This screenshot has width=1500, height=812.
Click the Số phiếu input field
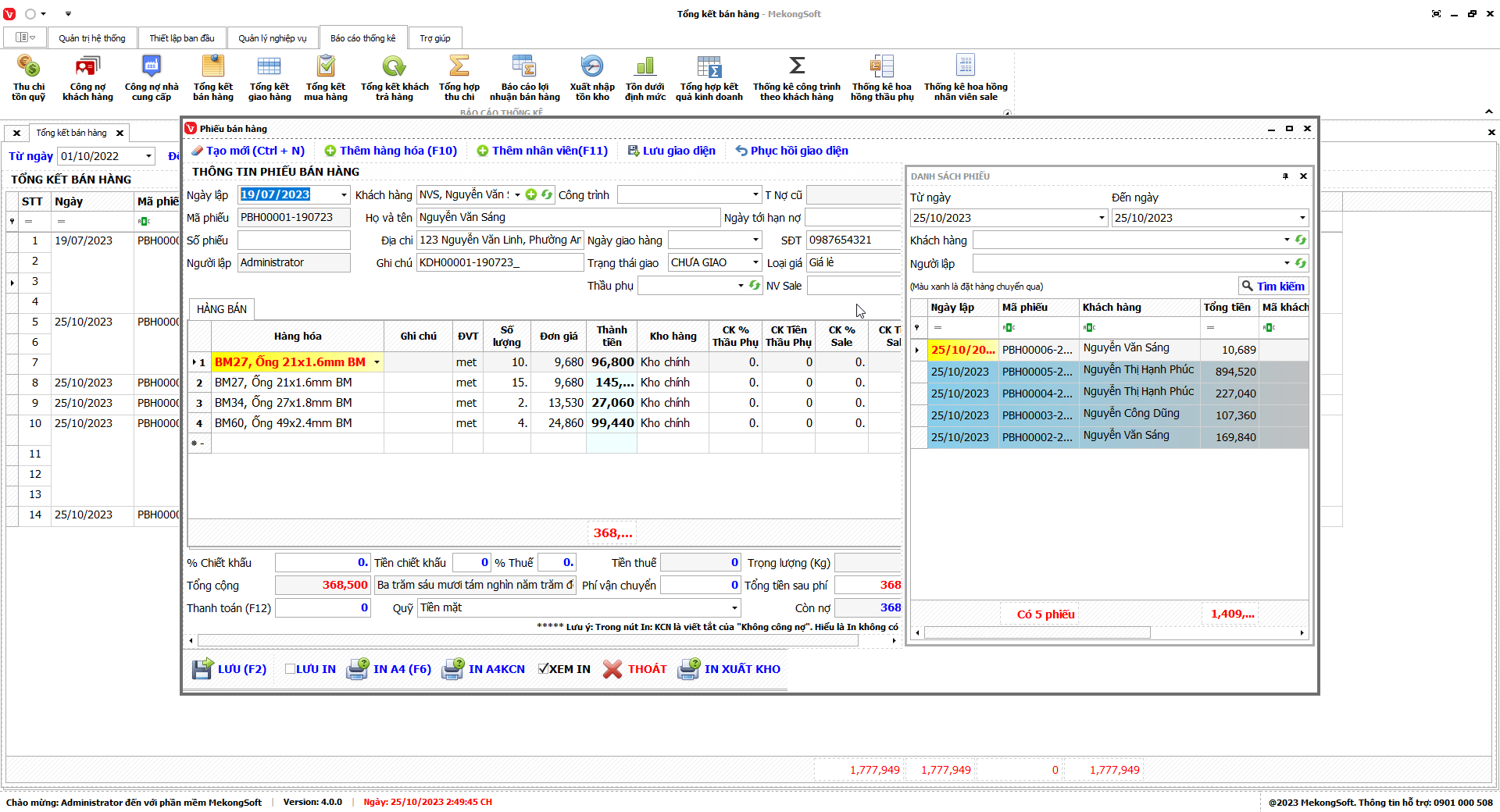coord(294,240)
